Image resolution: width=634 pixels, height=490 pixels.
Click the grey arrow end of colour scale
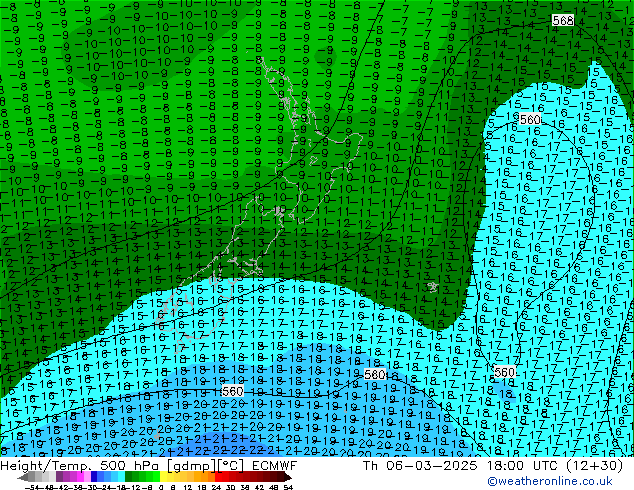click(x=23, y=478)
